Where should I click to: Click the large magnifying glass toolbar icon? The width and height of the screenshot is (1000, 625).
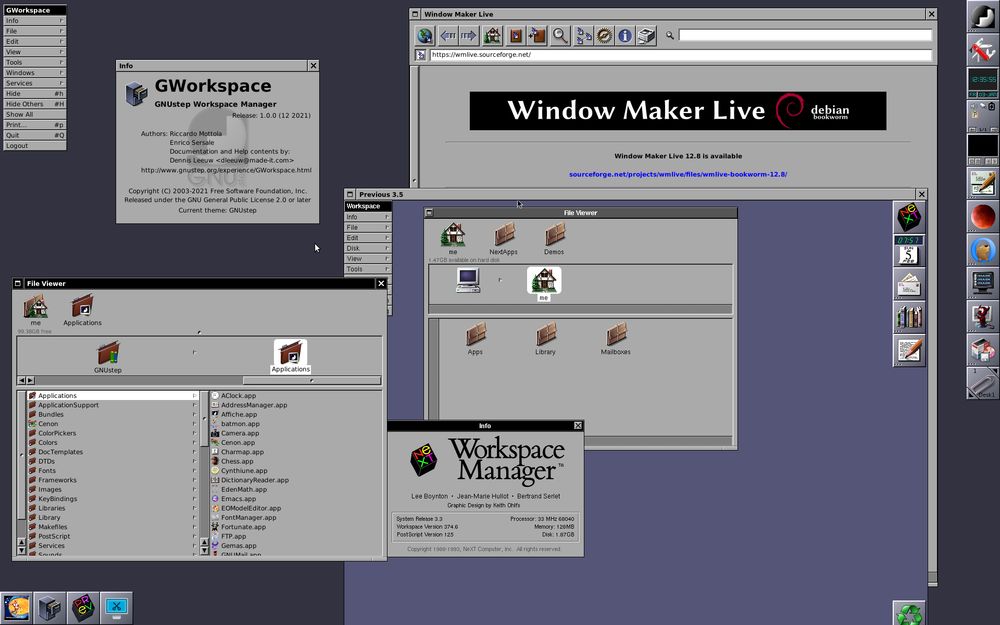click(560, 36)
